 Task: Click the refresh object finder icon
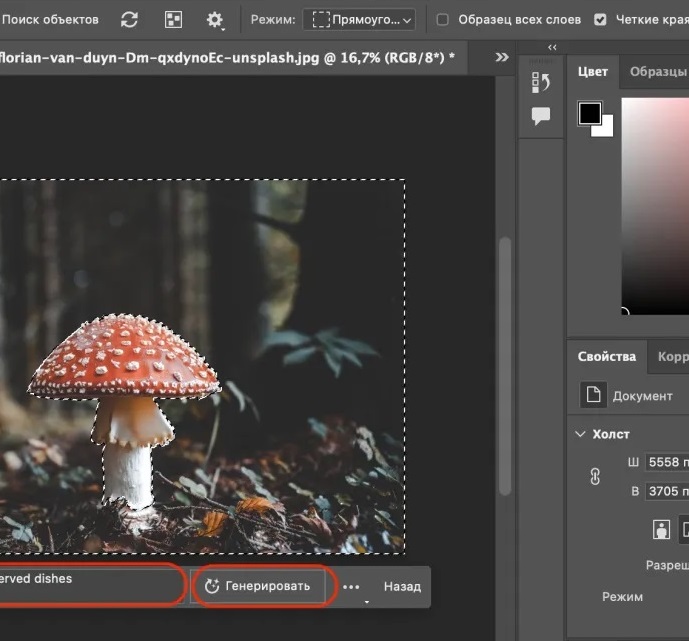point(129,20)
